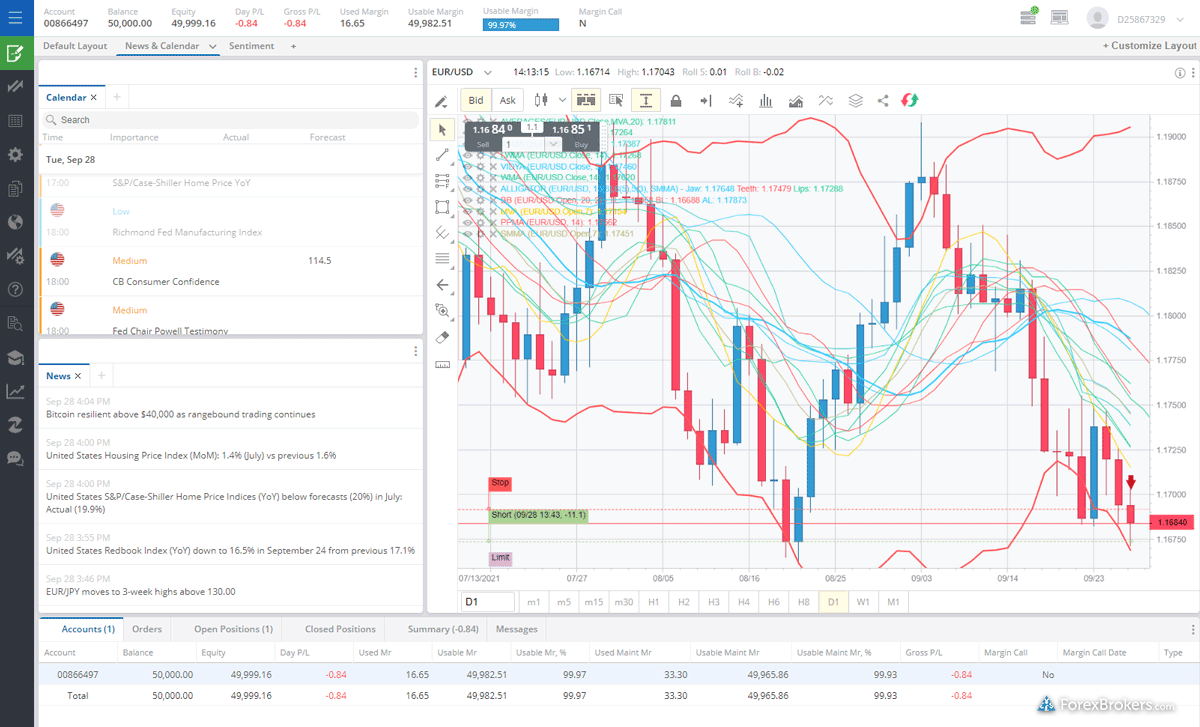Image resolution: width=1200 pixels, height=727 pixels.
Task: Select the trend line drawing tool
Action: click(x=442, y=155)
